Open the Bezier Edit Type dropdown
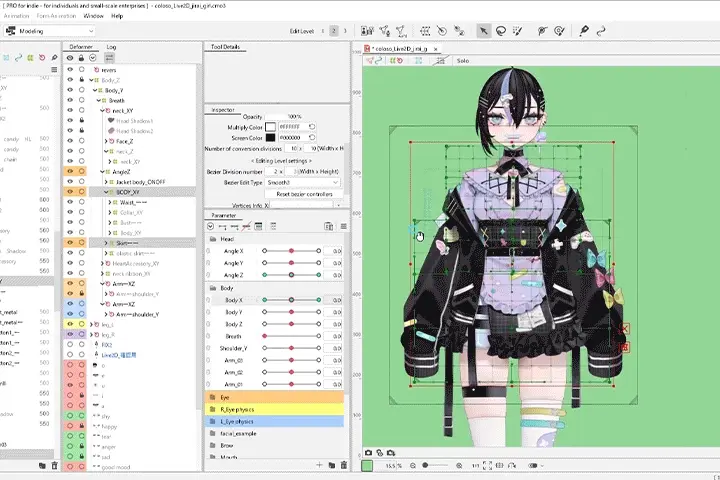The image size is (720, 480). coord(303,182)
